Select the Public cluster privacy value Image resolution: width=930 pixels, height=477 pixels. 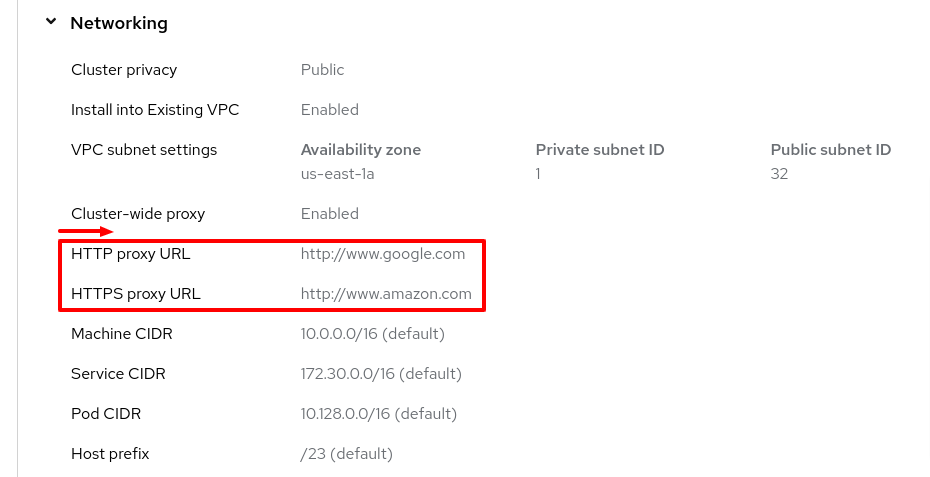pyautogui.click(x=322, y=70)
